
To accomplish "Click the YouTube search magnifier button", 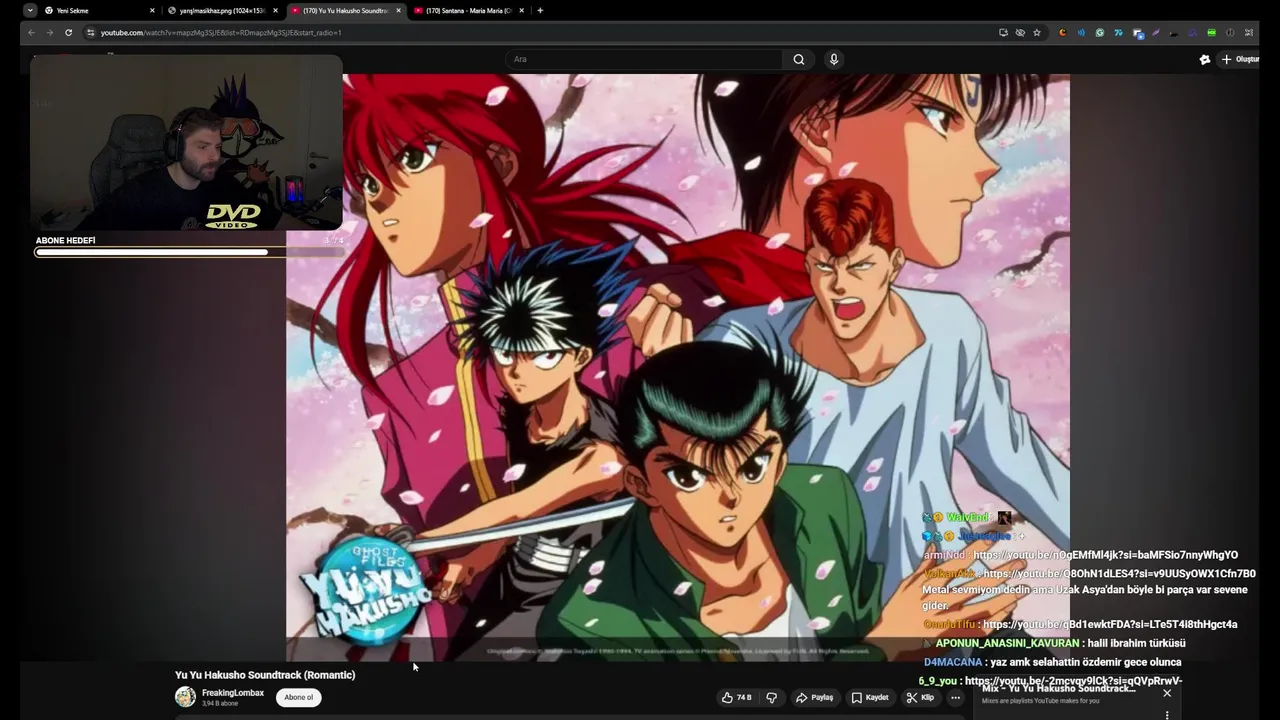I will tap(798, 59).
